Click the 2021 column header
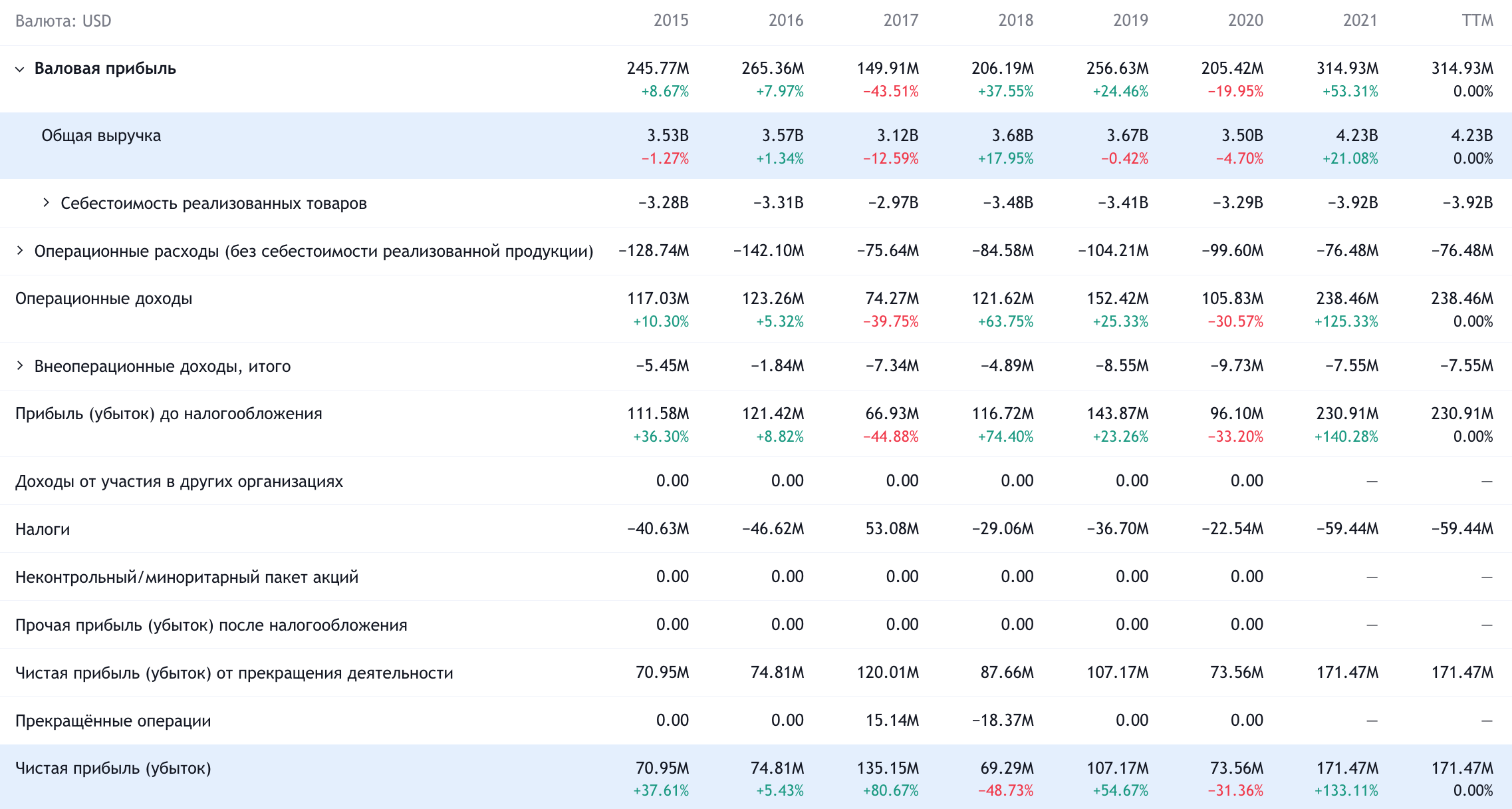 point(1360,21)
